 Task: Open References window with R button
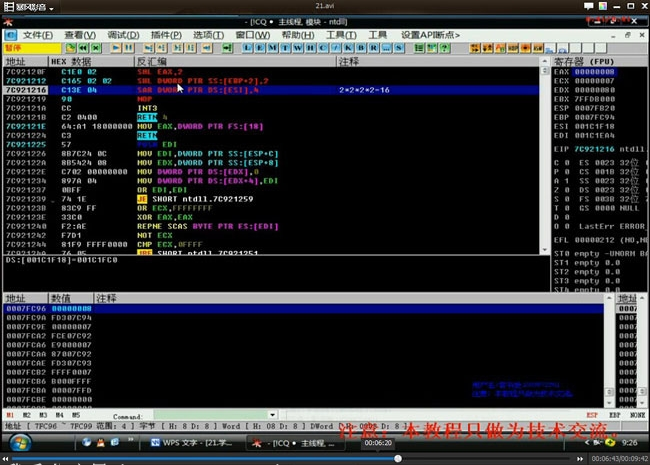click(374, 48)
